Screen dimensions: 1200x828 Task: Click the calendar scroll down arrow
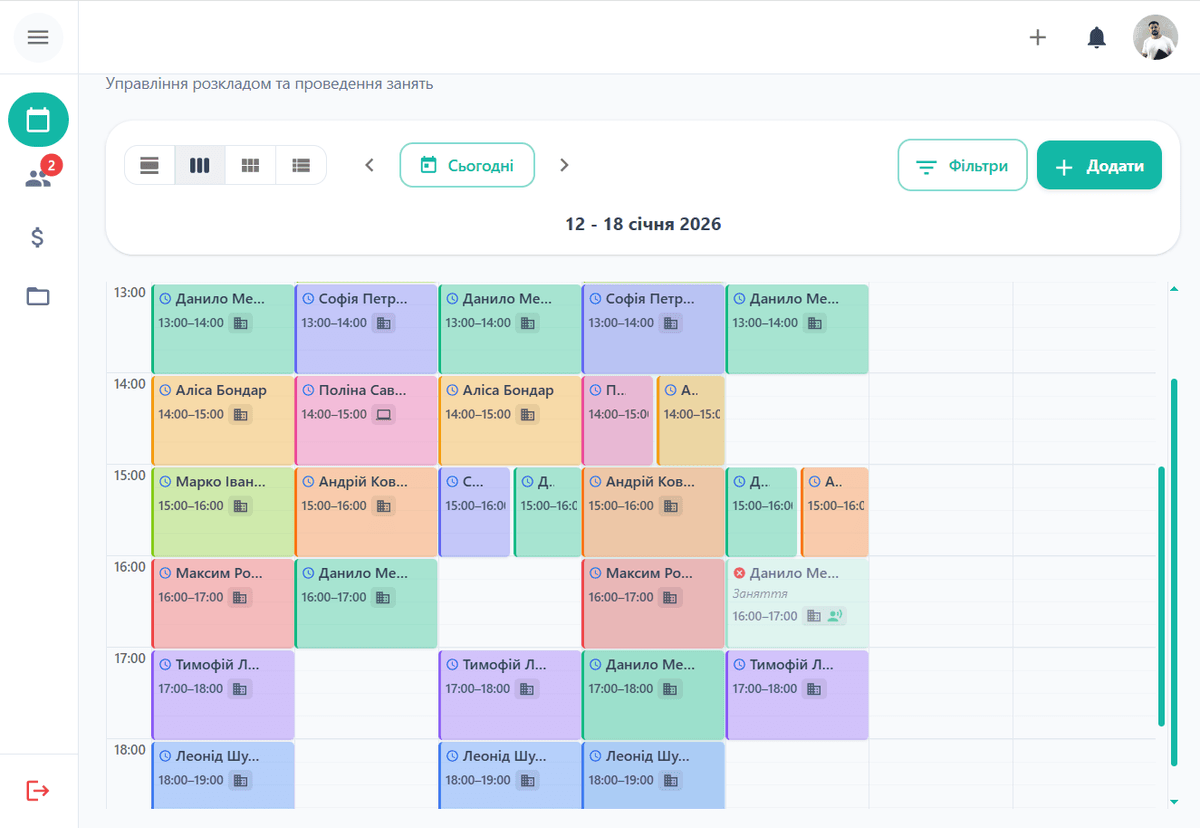[x=1173, y=801]
